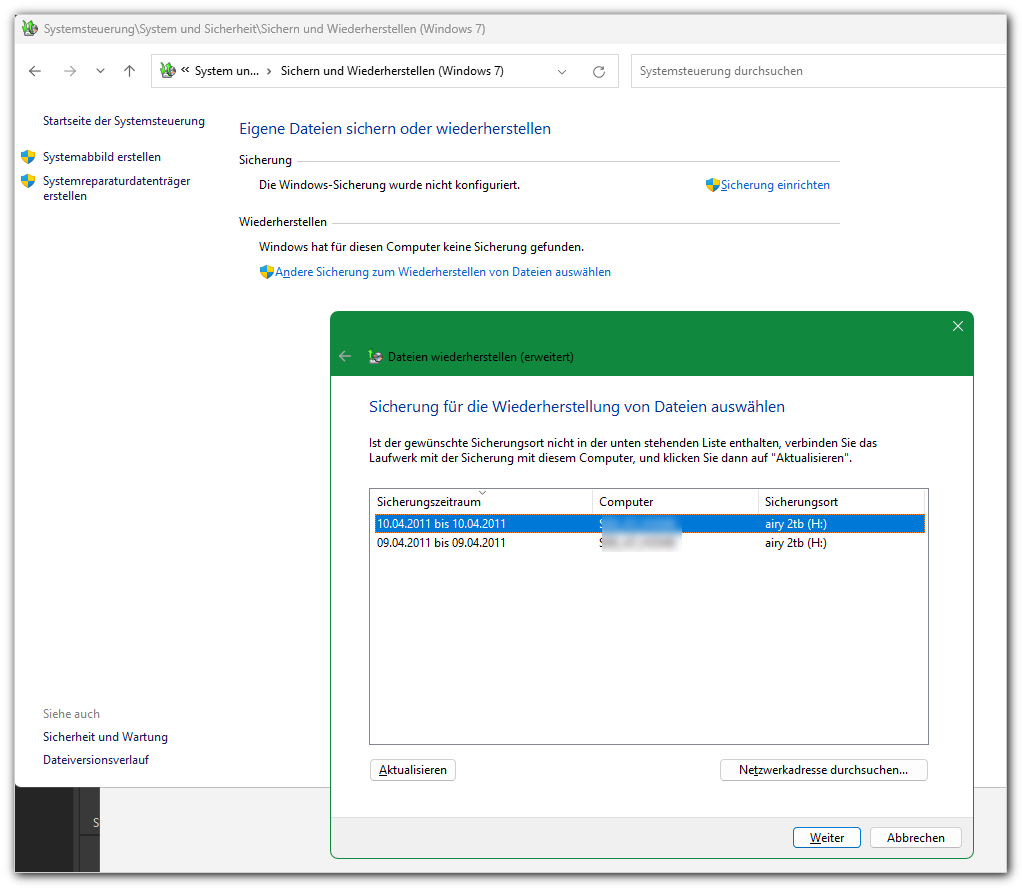Click the 'Aktualisieren' button
This screenshot has height=888, width=1022.
(413, 770)
